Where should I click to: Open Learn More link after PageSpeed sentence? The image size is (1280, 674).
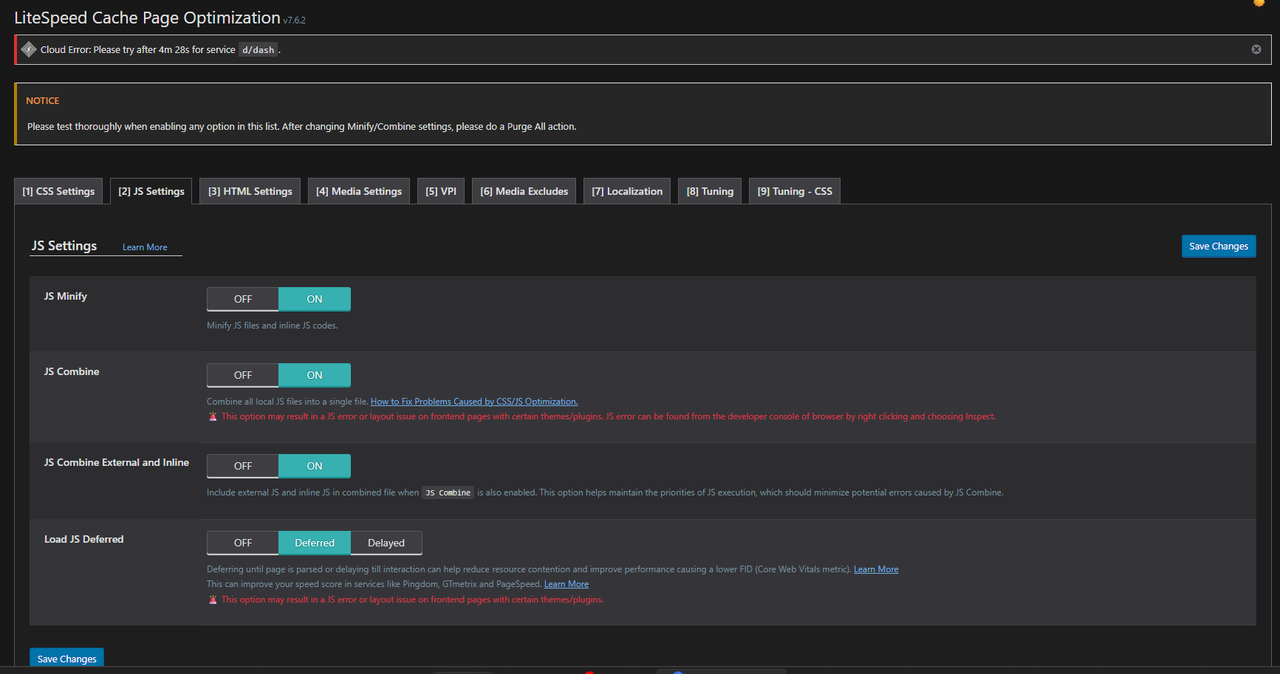[x=566, y=584]
